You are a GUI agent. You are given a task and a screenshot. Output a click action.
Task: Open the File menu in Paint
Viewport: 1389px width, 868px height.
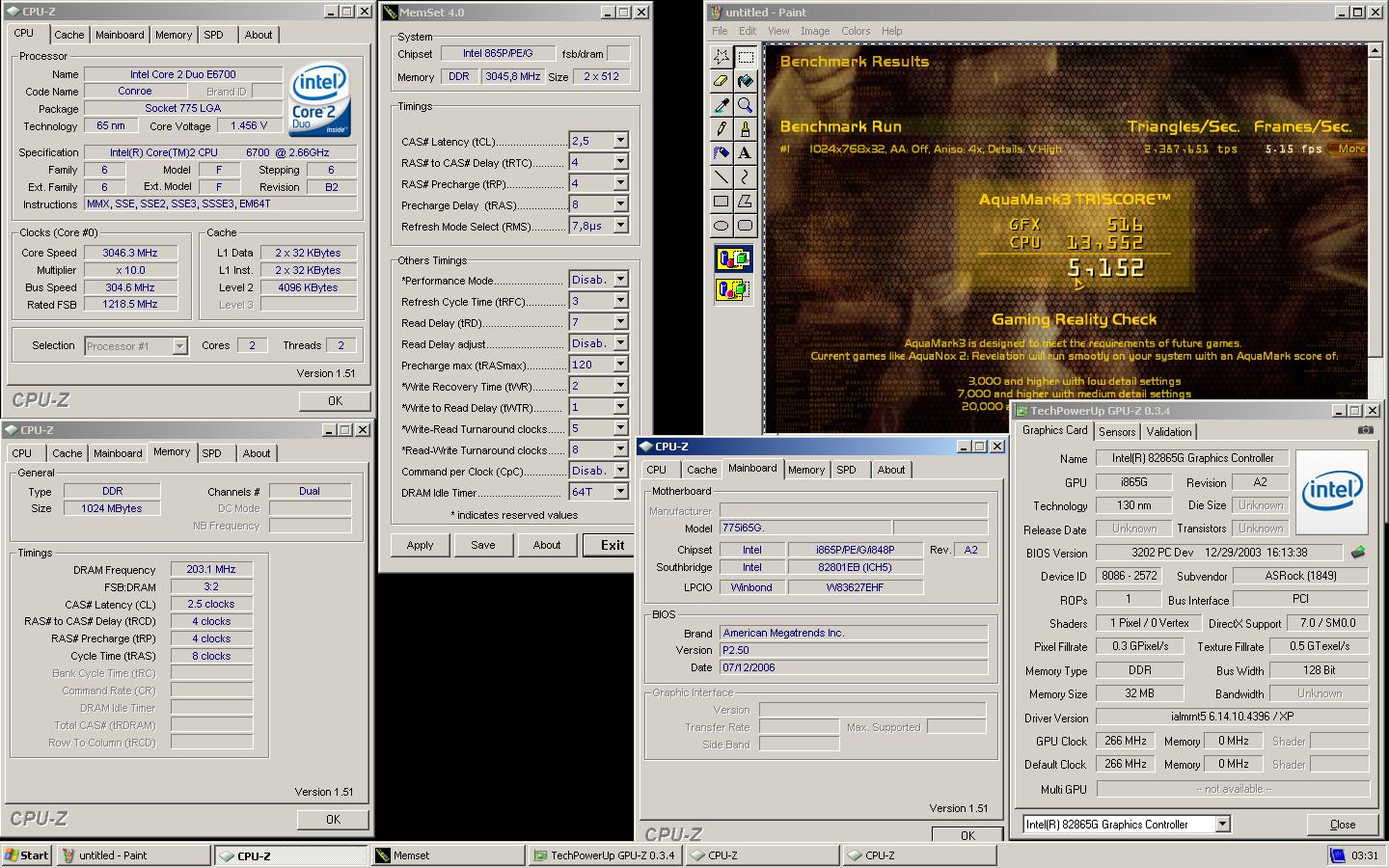pos(720,31)
